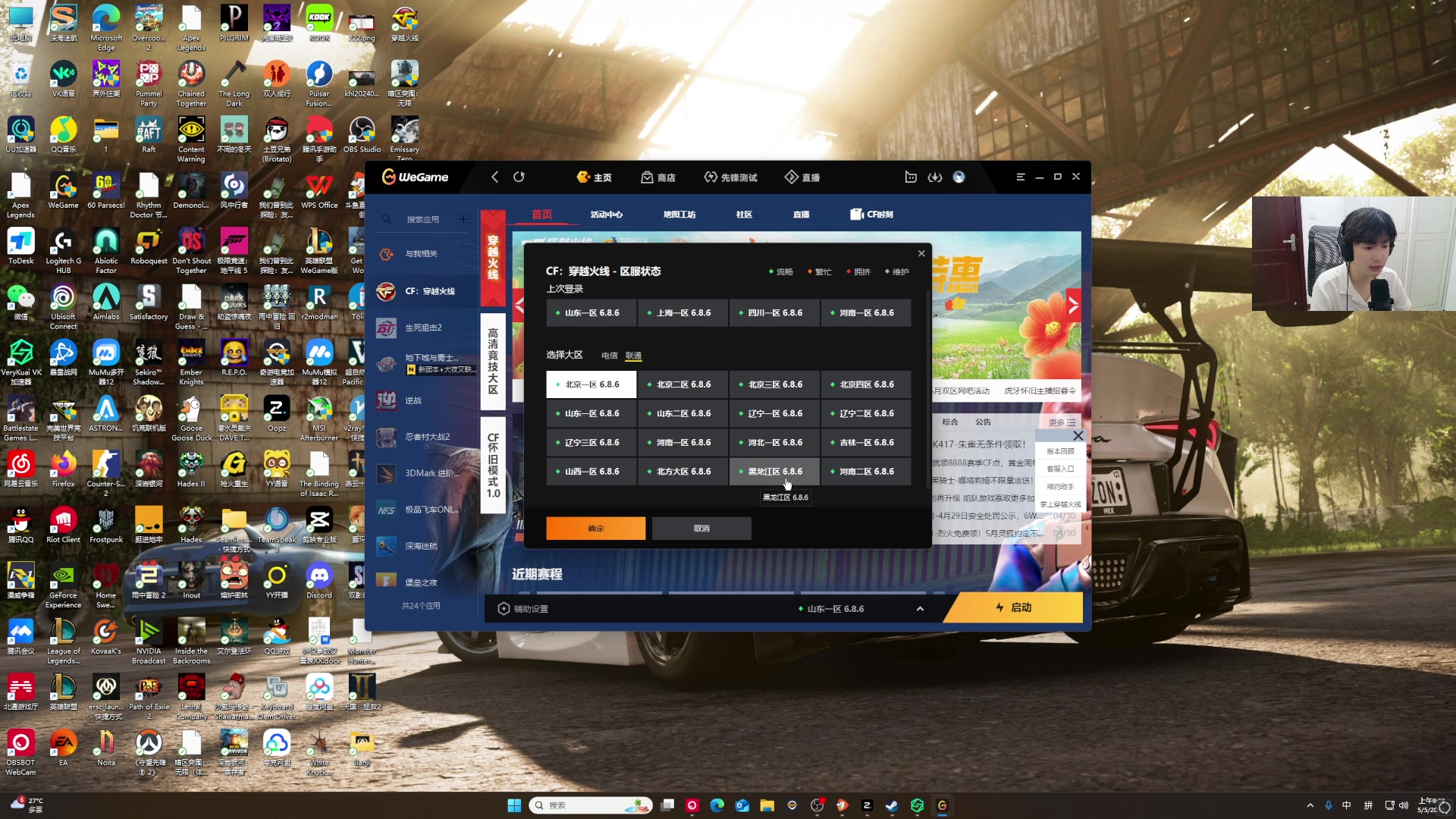Switch server list to 联通
Image resolution: width=1456 pixels, height=819 pixels.
pos(633,356)
